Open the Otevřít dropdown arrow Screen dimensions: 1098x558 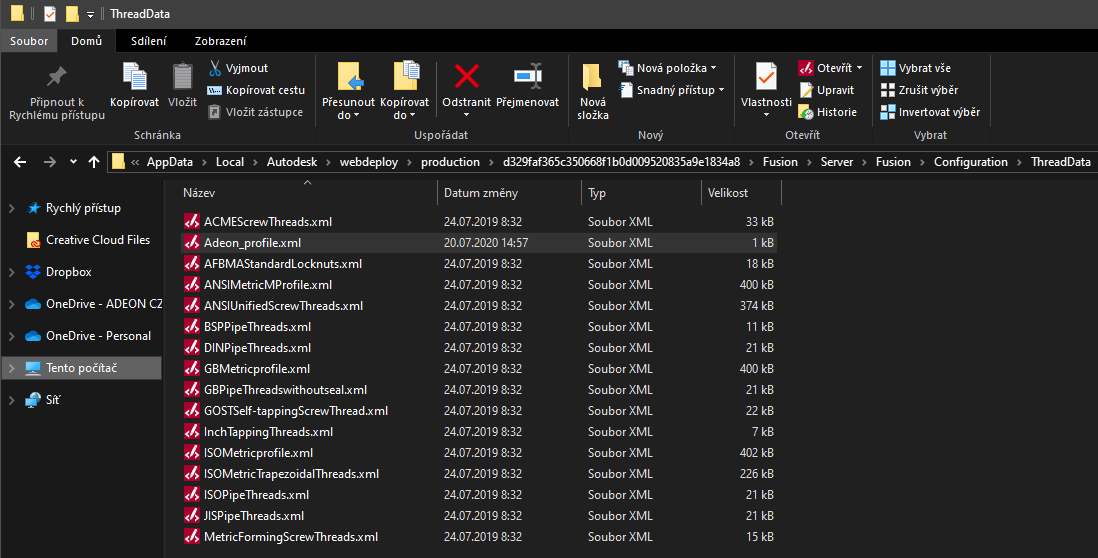point(859,68)
